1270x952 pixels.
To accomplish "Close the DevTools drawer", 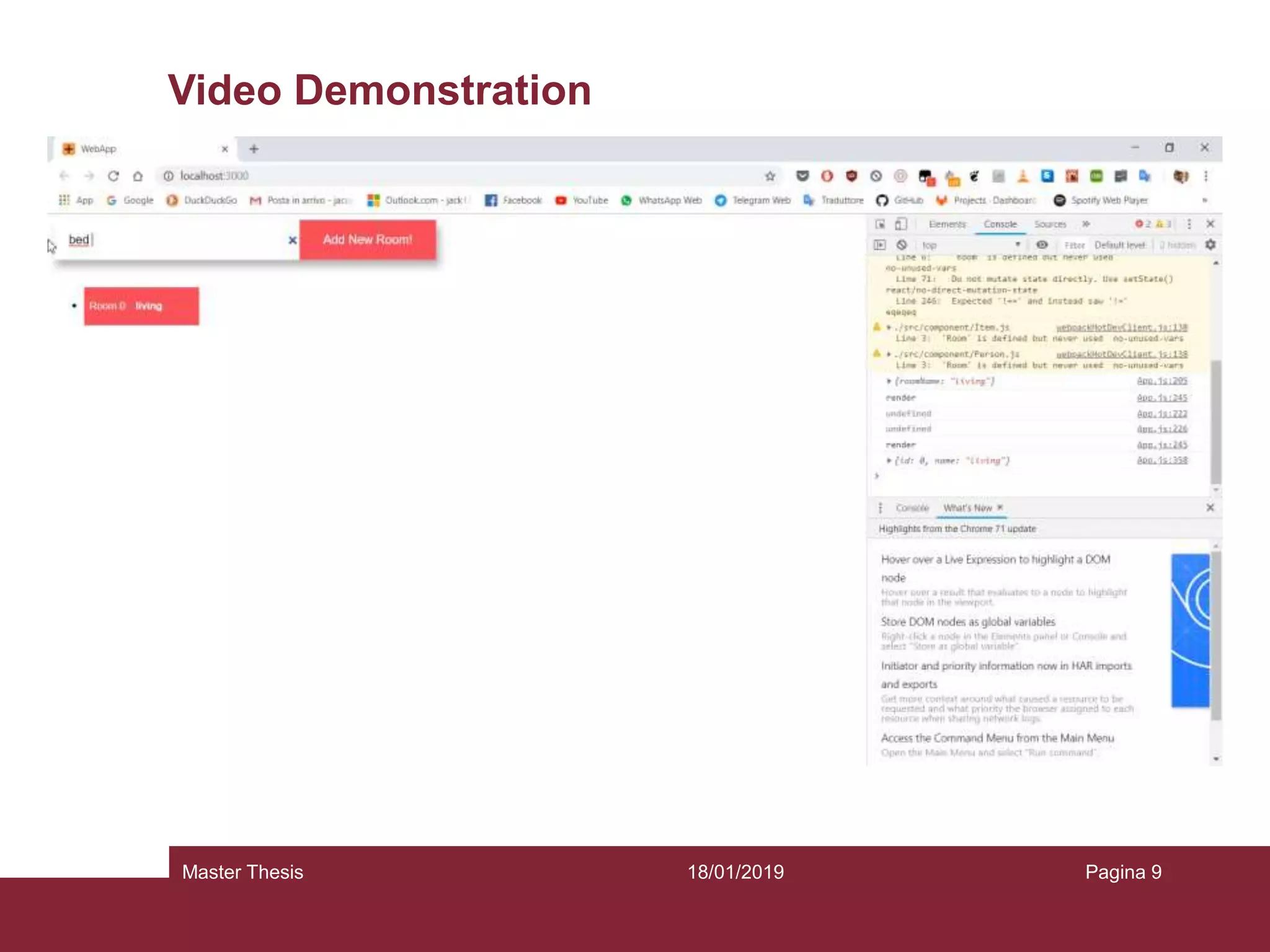I will pyautogui.click(x=1210, y=508).
